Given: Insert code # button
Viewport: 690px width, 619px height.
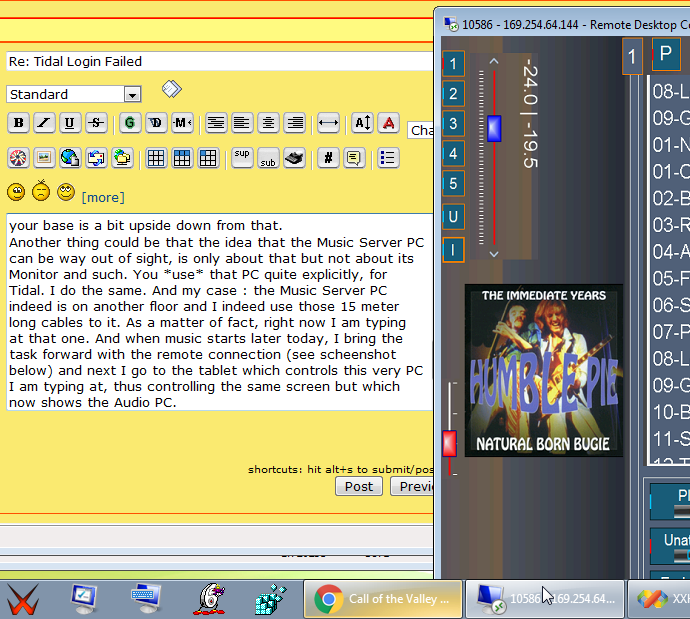Looking at the screenshot, I should pos(328,158).
